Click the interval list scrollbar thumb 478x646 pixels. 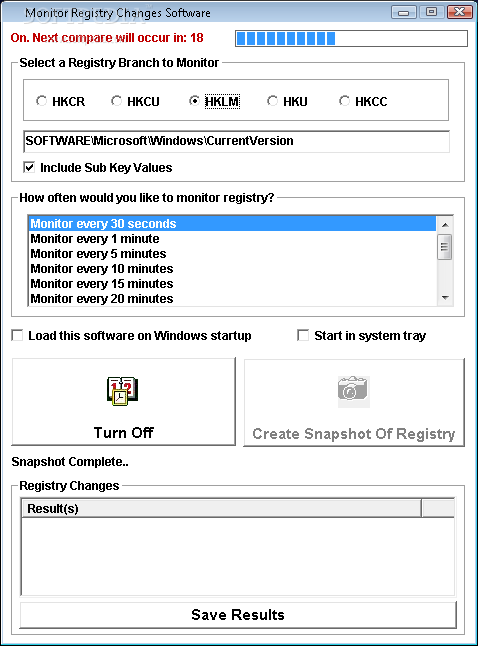pyautogui.click(x=445, y=246)
